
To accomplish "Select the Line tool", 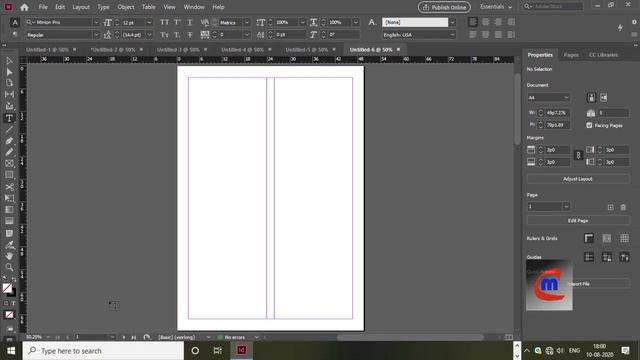I will coord(9,130).
